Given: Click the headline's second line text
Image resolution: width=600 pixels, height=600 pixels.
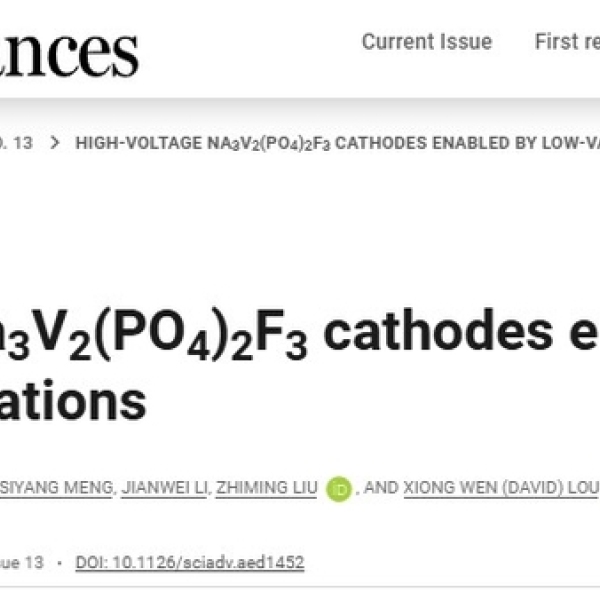Looking at the screenshot, I should [75, 402].
